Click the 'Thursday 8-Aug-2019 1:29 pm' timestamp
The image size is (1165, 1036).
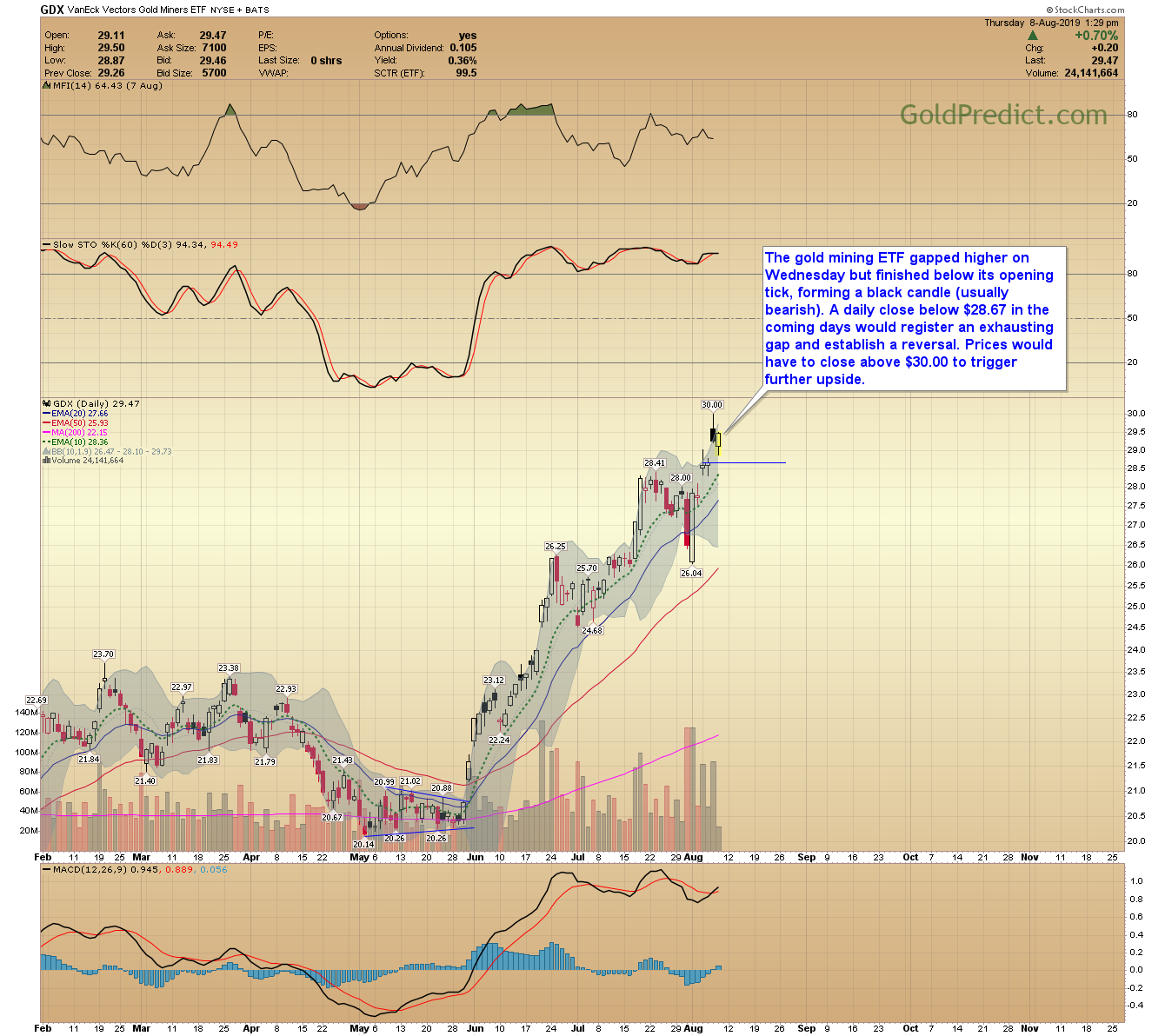pyautogui.click(x=1051, y=23)
